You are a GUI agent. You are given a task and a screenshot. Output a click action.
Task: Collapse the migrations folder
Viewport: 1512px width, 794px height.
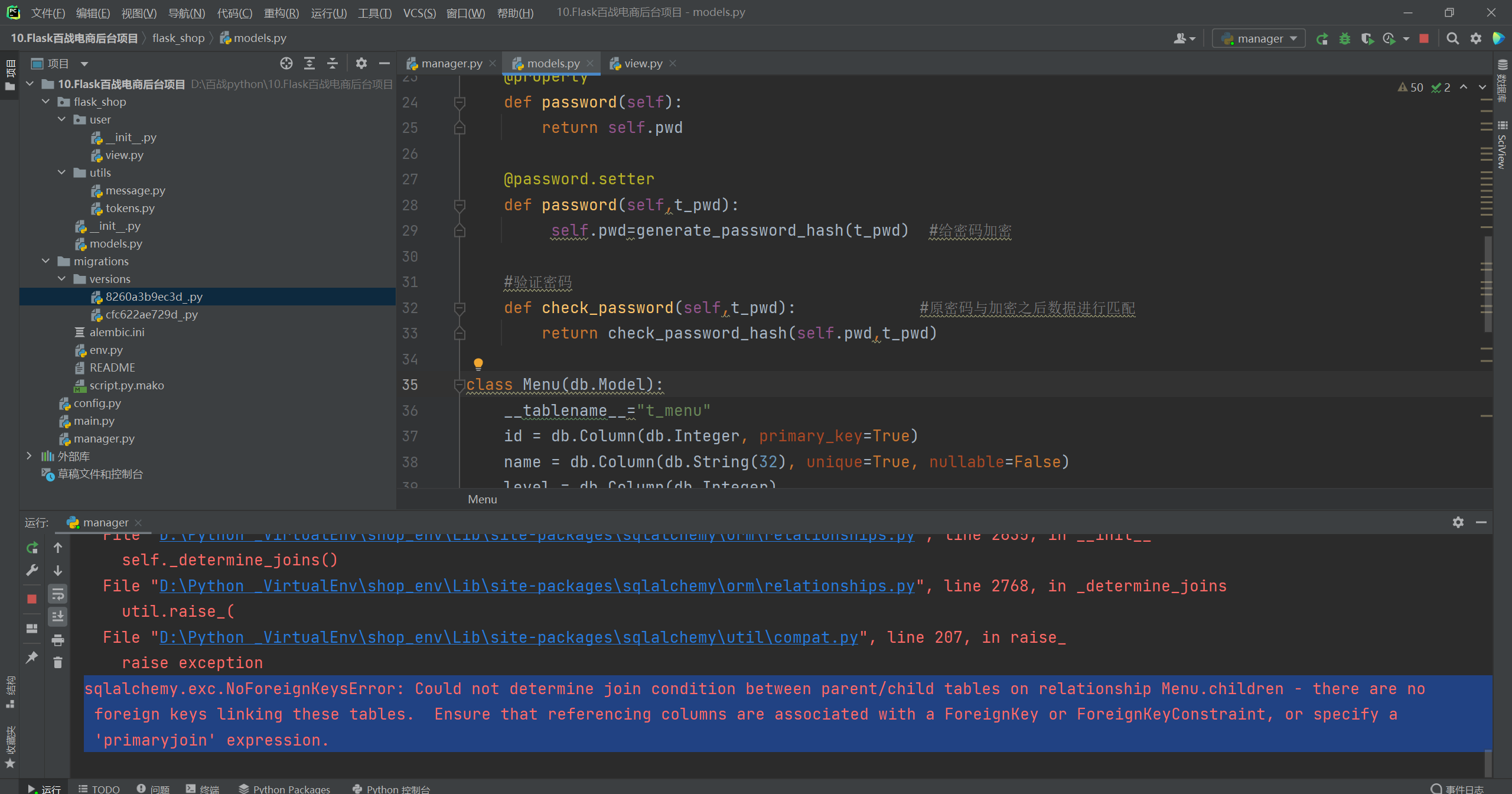tap(45, 261)
